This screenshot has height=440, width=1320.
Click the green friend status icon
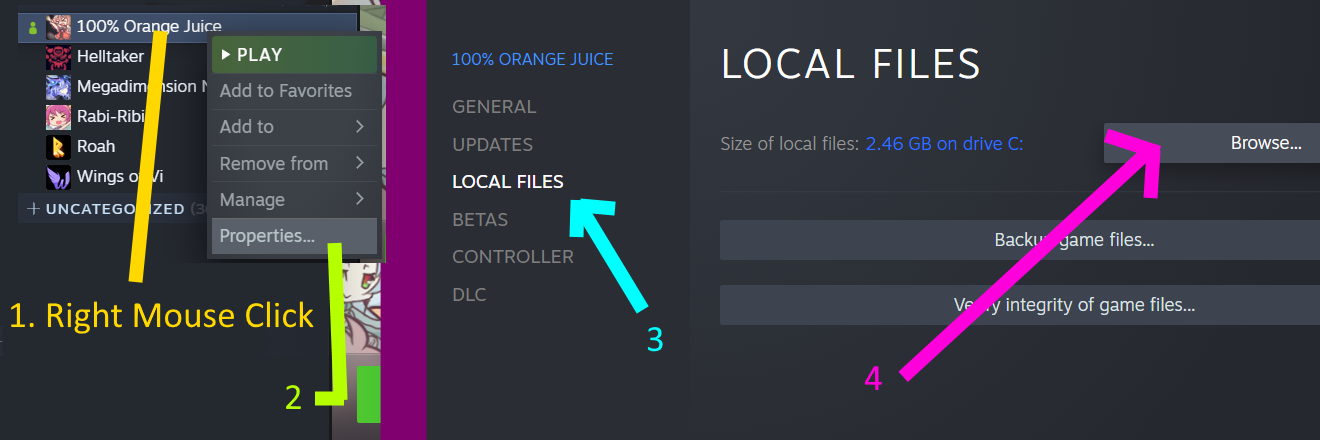pos(33,27)
